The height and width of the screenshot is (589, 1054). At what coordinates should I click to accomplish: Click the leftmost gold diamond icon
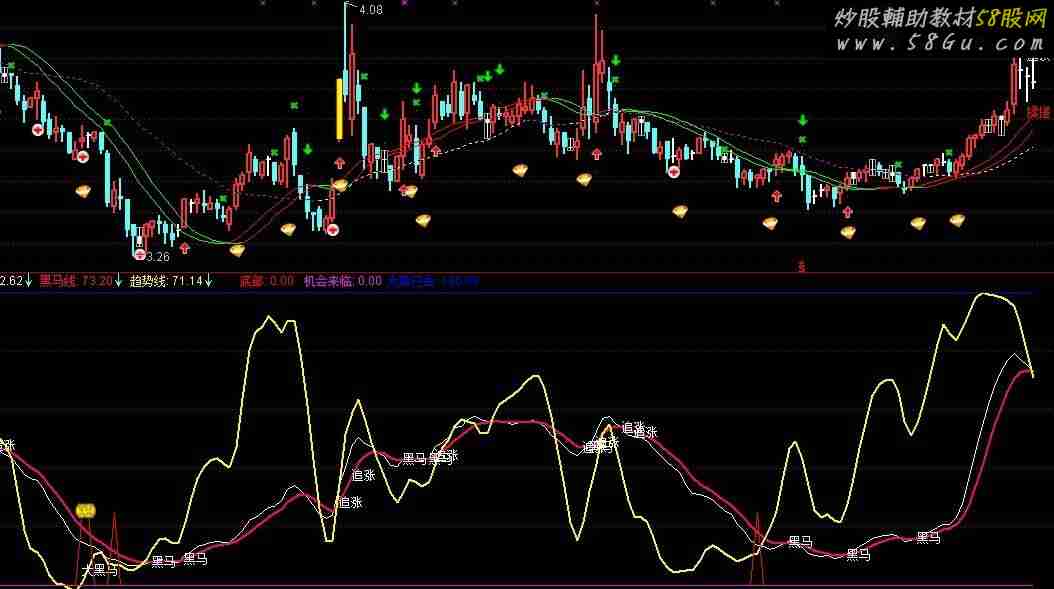(x=84, y=190)
